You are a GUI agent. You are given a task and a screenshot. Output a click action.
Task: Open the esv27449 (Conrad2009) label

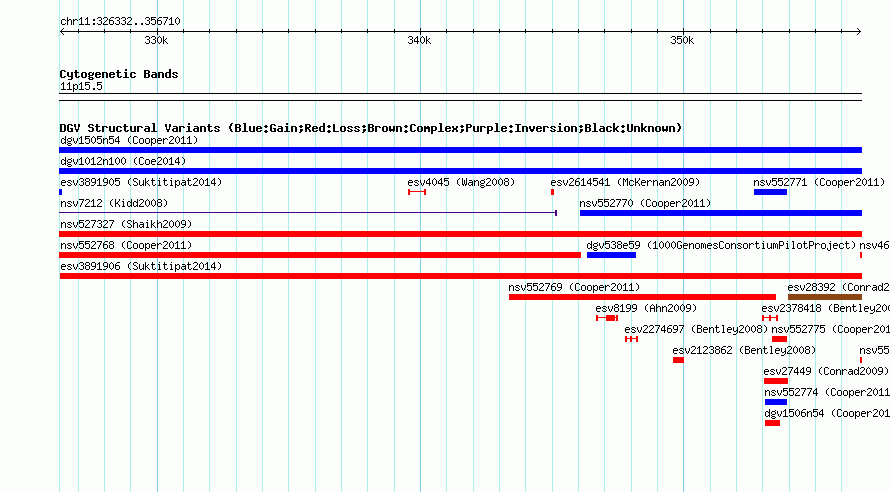pos(826,371)
